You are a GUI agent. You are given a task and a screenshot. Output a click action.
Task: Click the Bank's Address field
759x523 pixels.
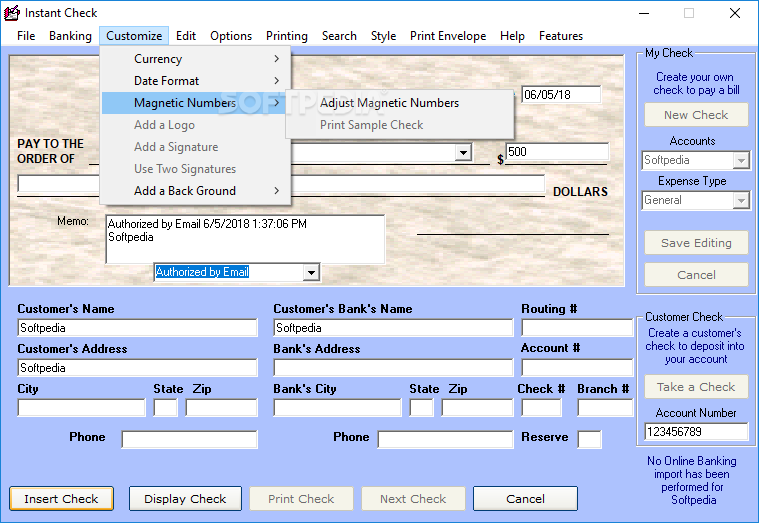click(x=393, y=368)
